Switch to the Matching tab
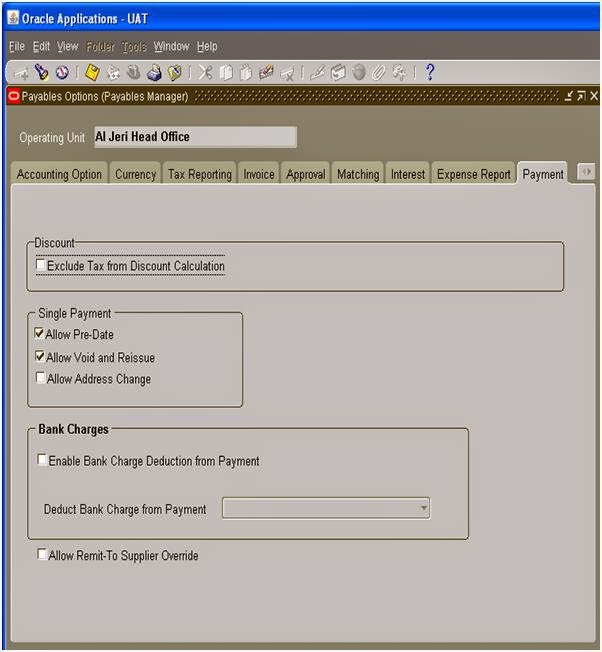Image resolution: width=602 pixels, height=652 pixels. [358, 174]
